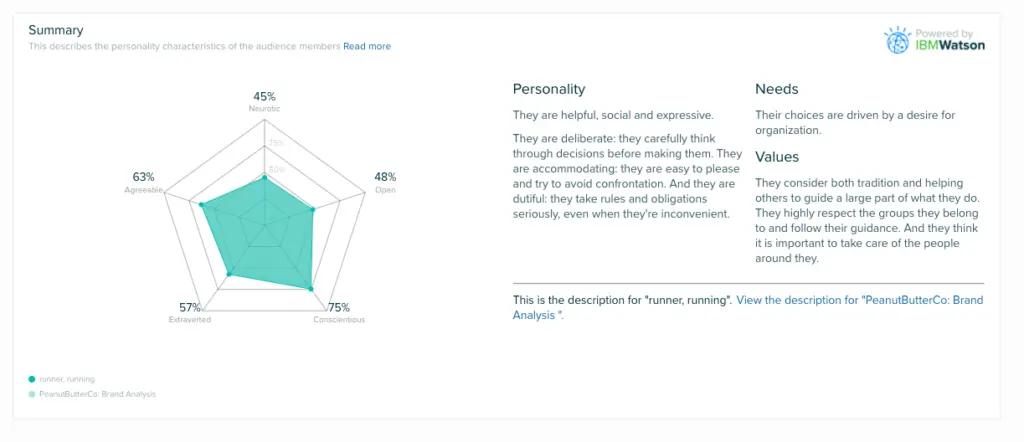Screen dimensions: 1024x442
Task: Click the Neurotic data point on radar chart
Action: [264, 178]
